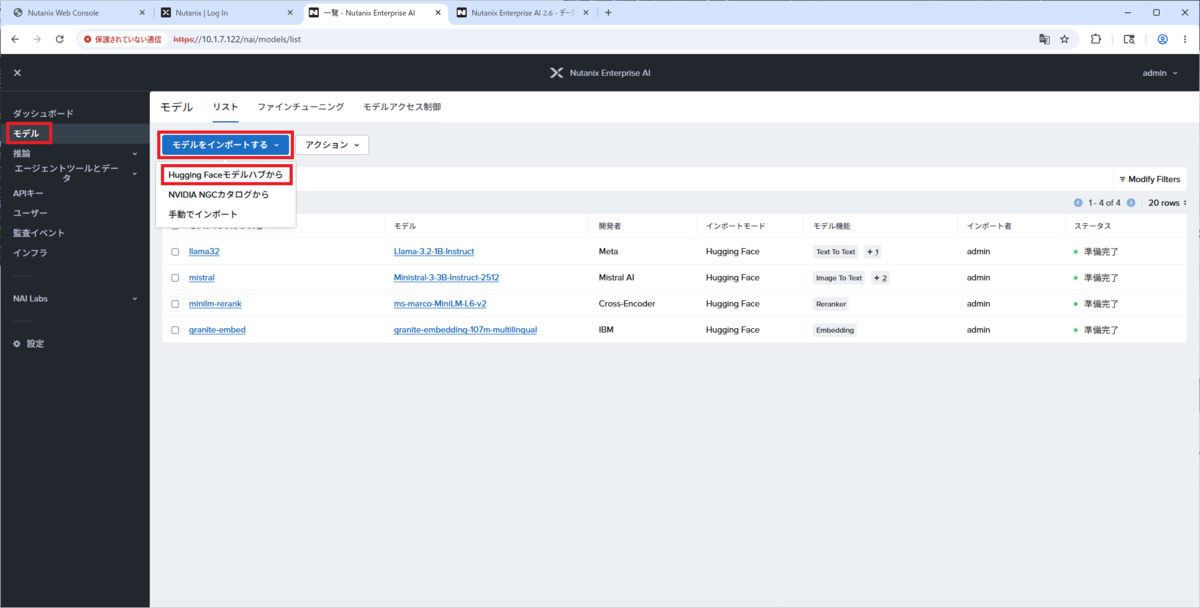Select the llama32 row checkbox
Image resolution: width=1200 pixels, height=608 pixels.
click(x=175, y=252)
